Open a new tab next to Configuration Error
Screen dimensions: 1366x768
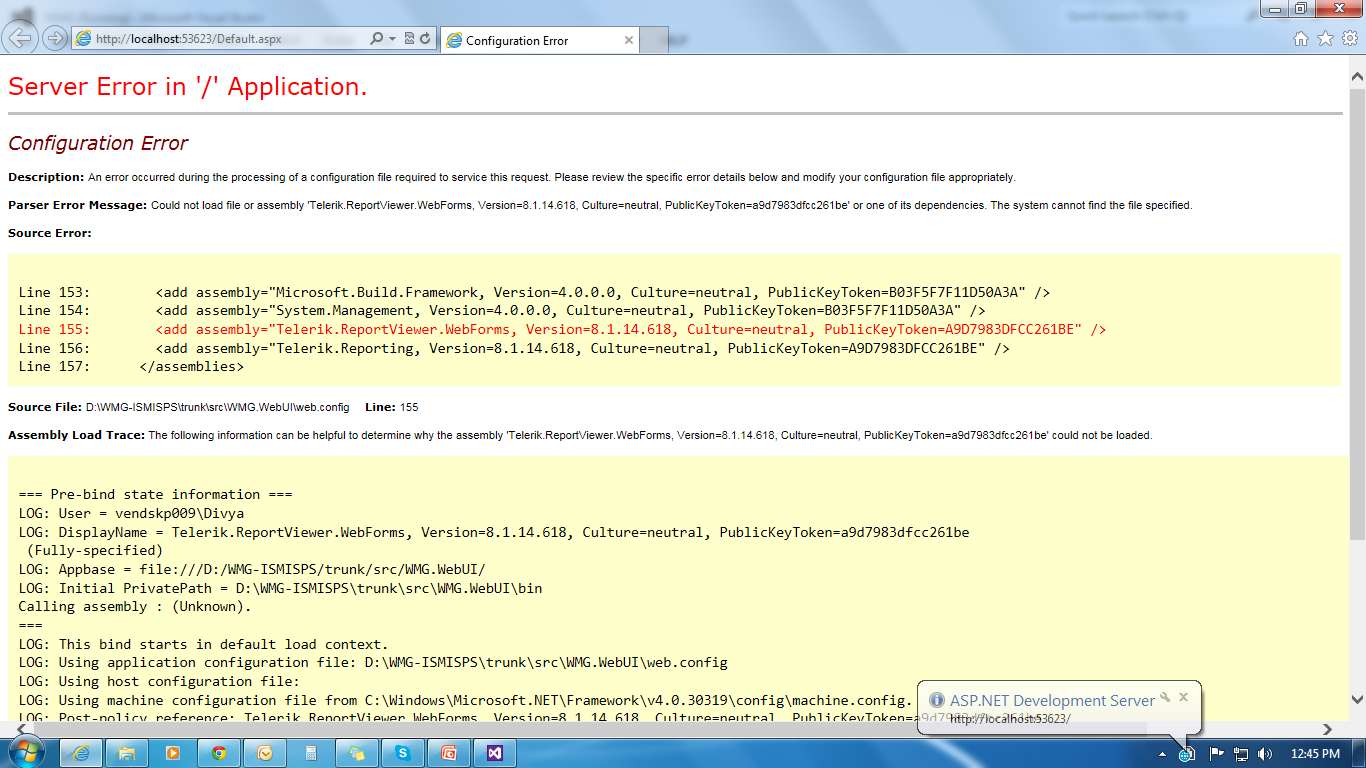click(655, 40)
